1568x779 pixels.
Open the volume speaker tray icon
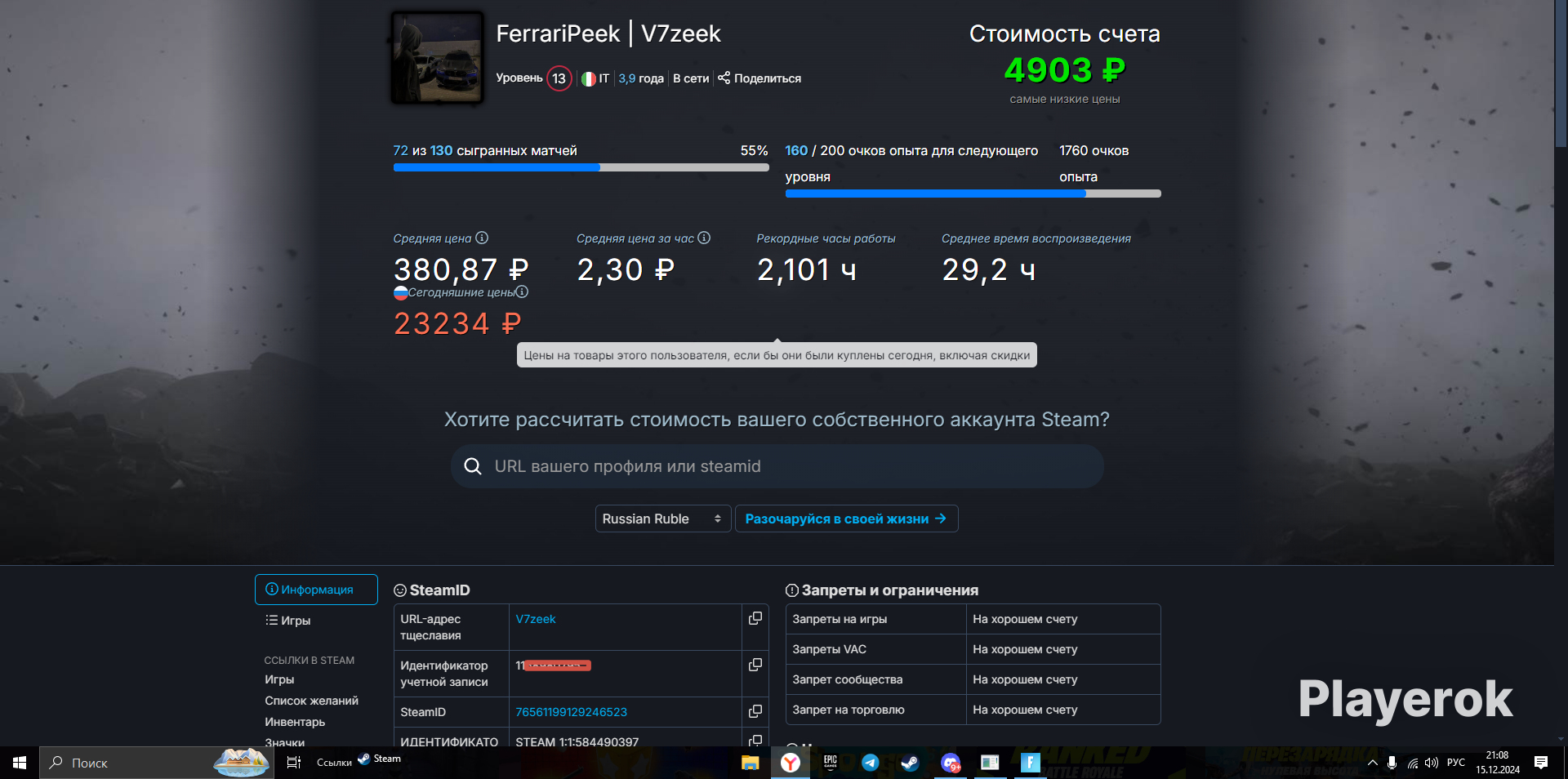tap(1431, 763)
